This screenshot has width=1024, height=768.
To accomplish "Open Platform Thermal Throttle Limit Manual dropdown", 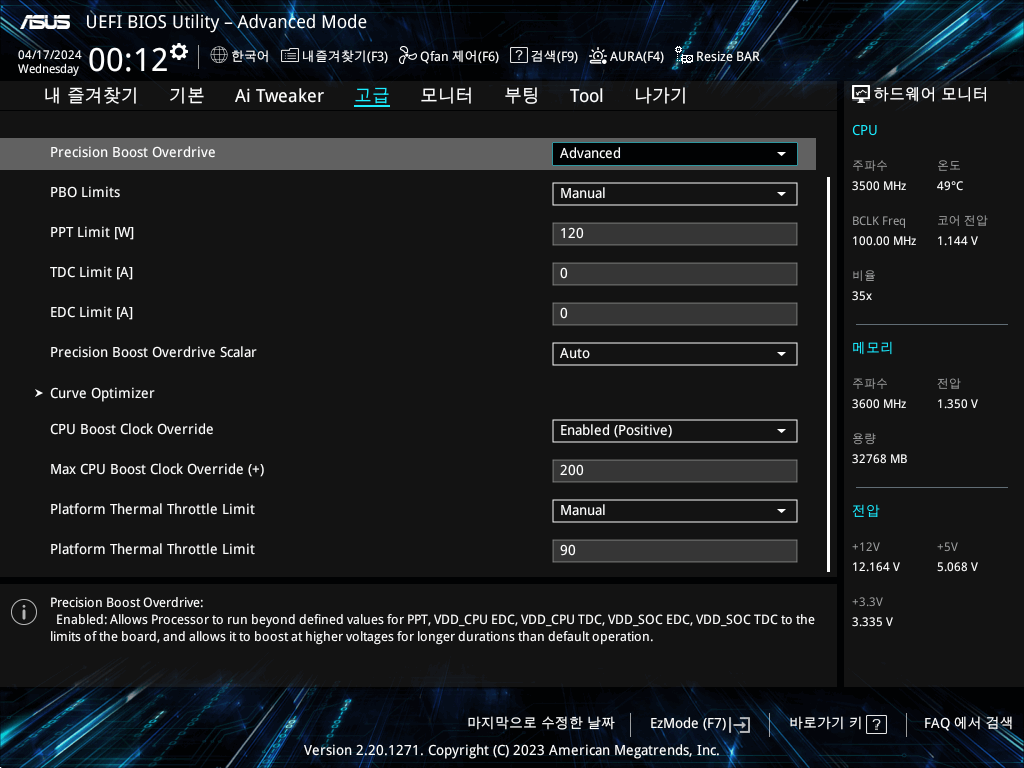I will [675, 511].
